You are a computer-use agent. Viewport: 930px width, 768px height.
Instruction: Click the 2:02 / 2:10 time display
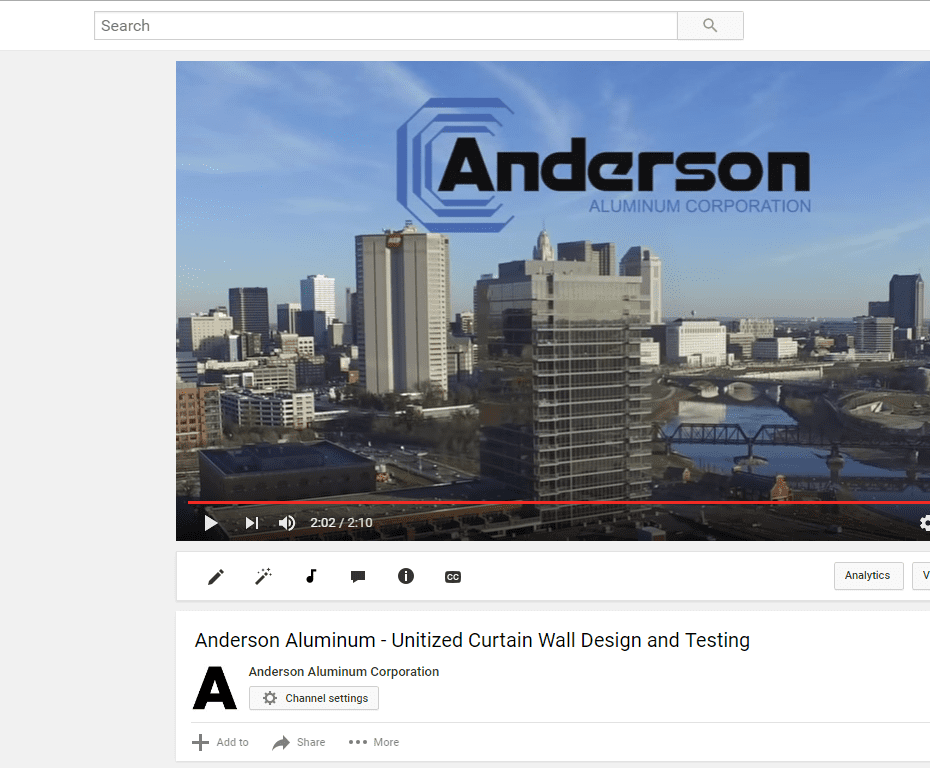341,522
